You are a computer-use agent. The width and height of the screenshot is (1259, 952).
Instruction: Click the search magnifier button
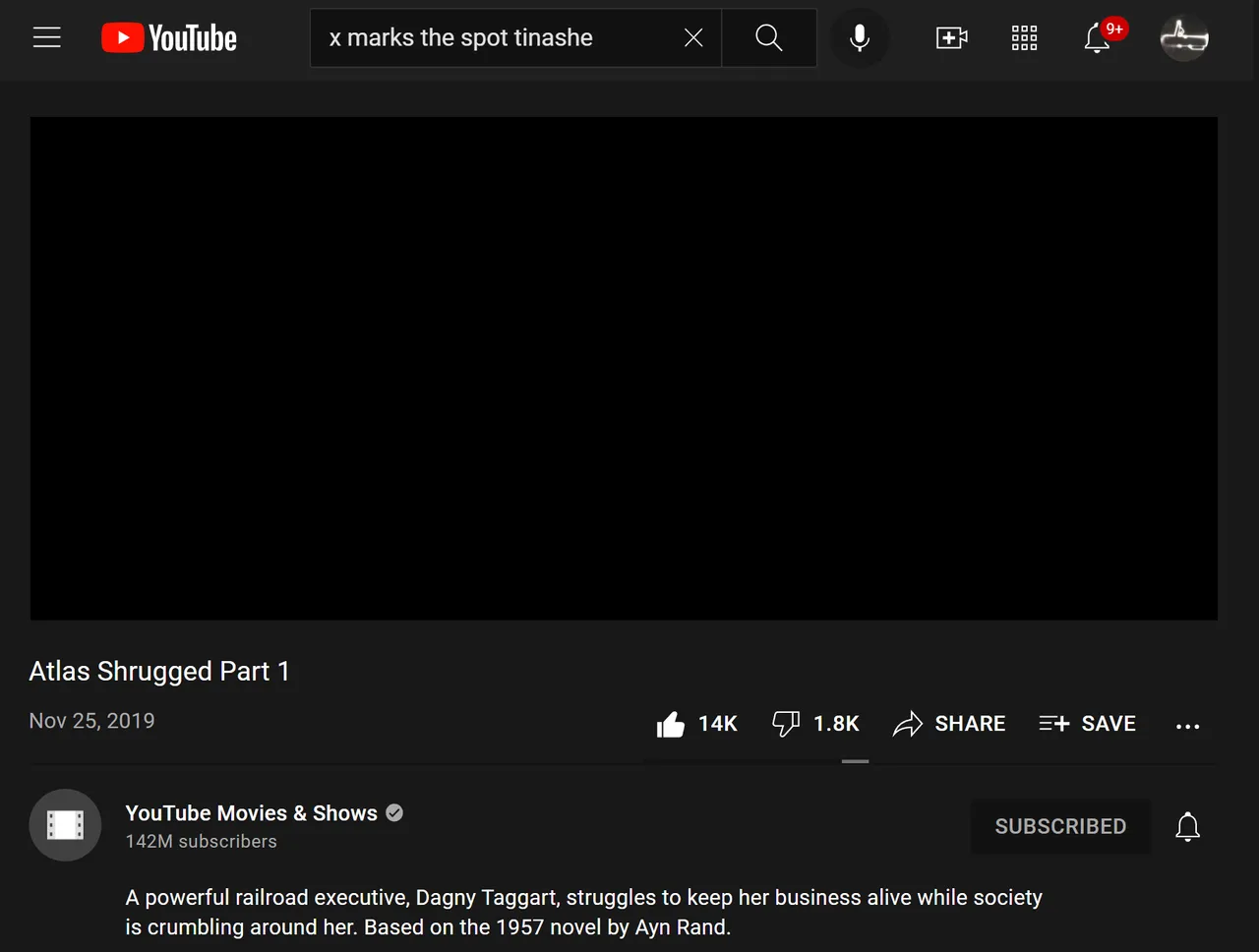point(769,38)
